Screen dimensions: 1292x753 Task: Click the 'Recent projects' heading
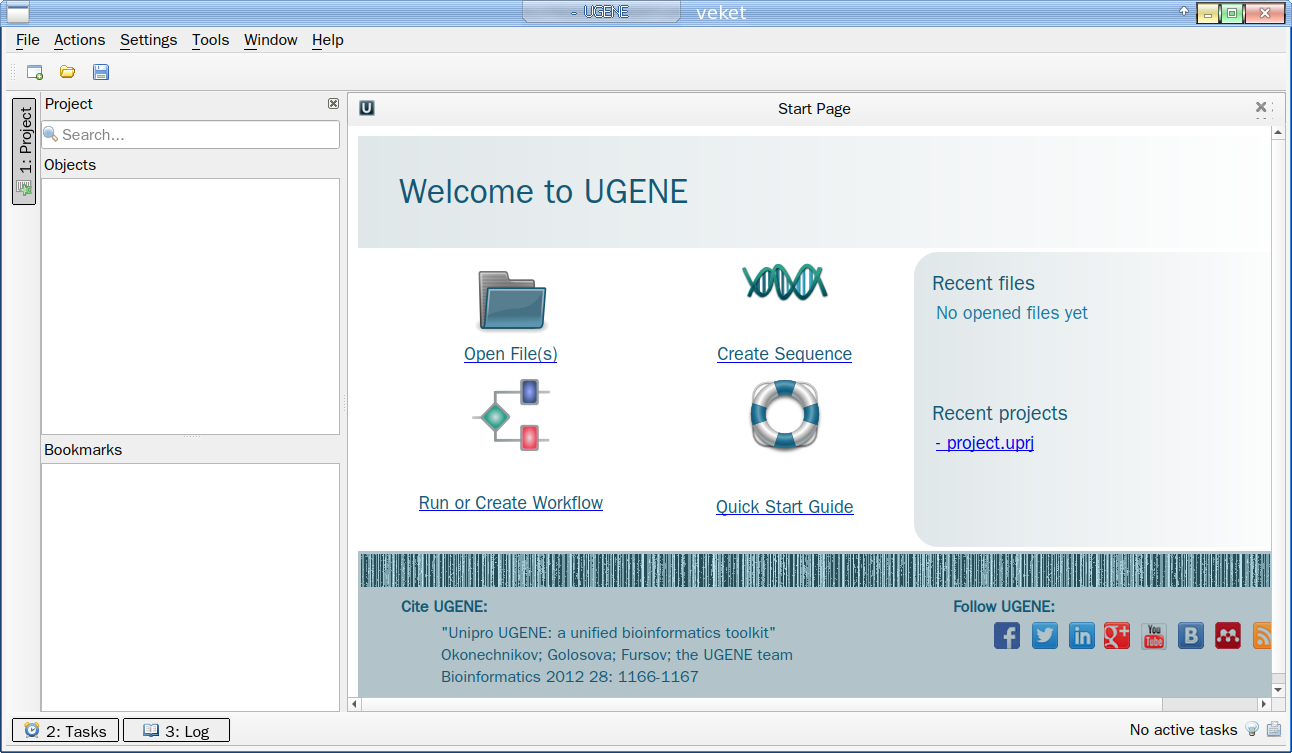point(1000,413)
